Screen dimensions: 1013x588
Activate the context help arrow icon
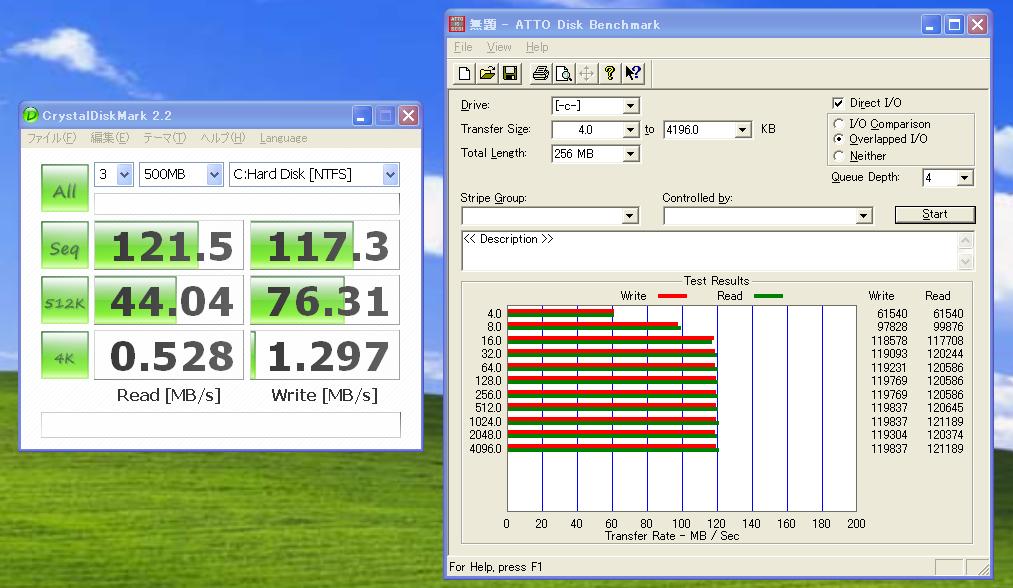click(x=633, y=73)
